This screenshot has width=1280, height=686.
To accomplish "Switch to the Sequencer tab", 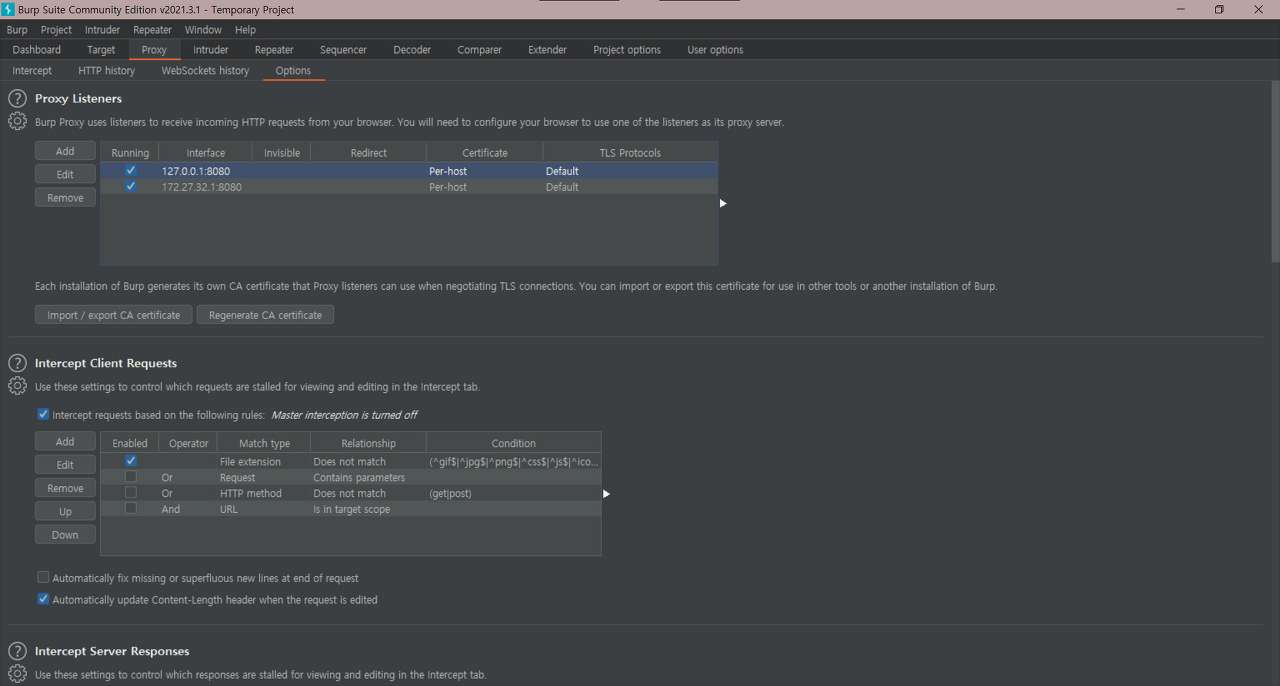I will point(343,50).
